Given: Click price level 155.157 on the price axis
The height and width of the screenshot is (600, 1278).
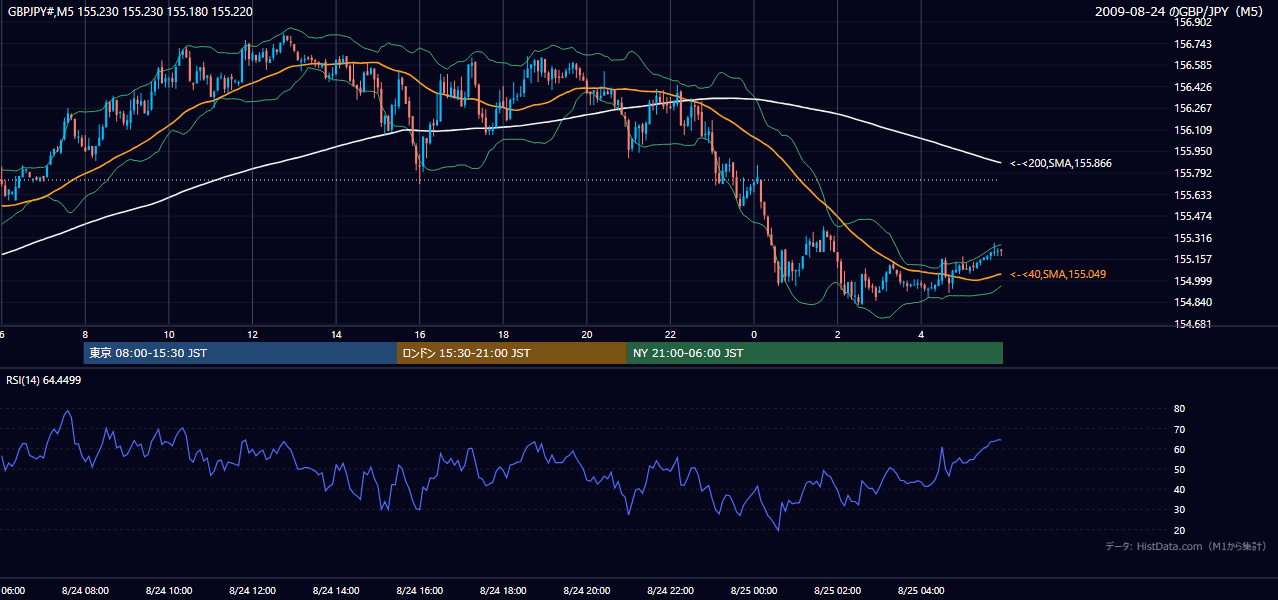Looking at the screenshot, I should (x=1193, y=259).
